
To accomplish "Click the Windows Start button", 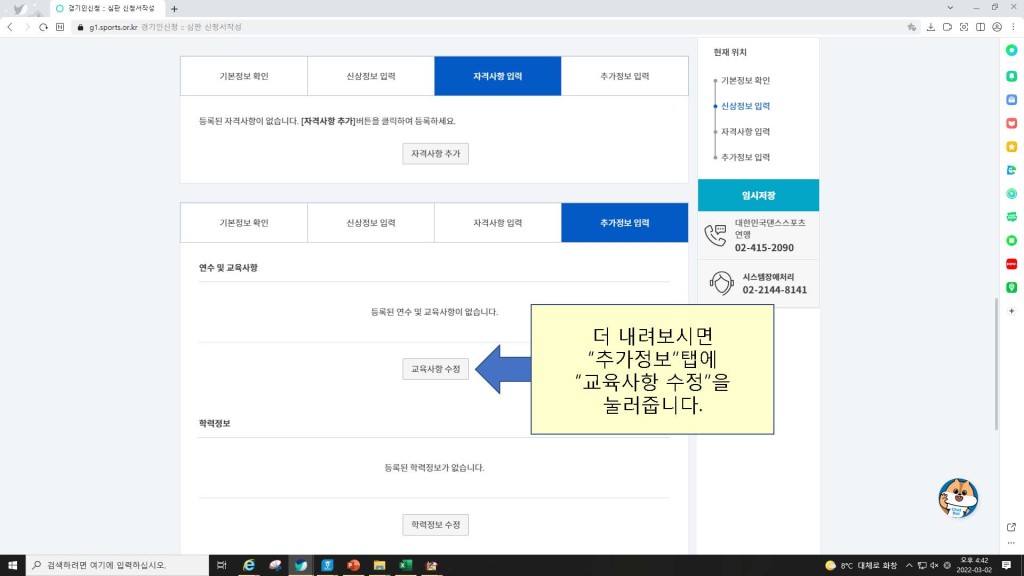I will coord(12,565).
